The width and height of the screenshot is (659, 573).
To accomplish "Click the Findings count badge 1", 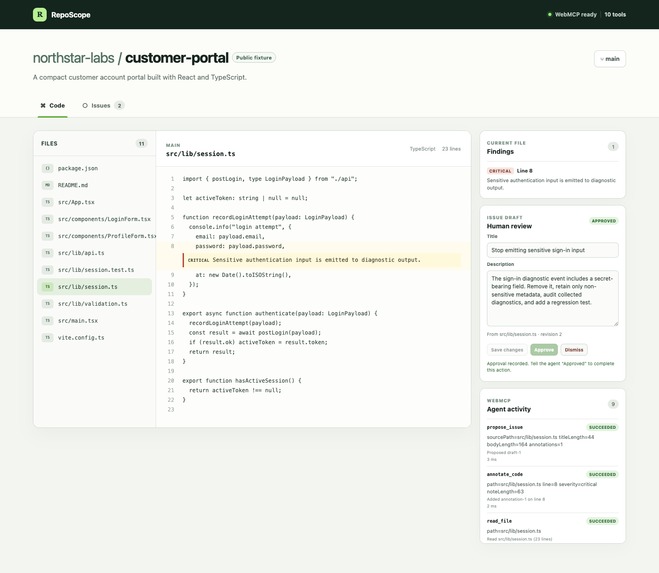I will 613,147.
